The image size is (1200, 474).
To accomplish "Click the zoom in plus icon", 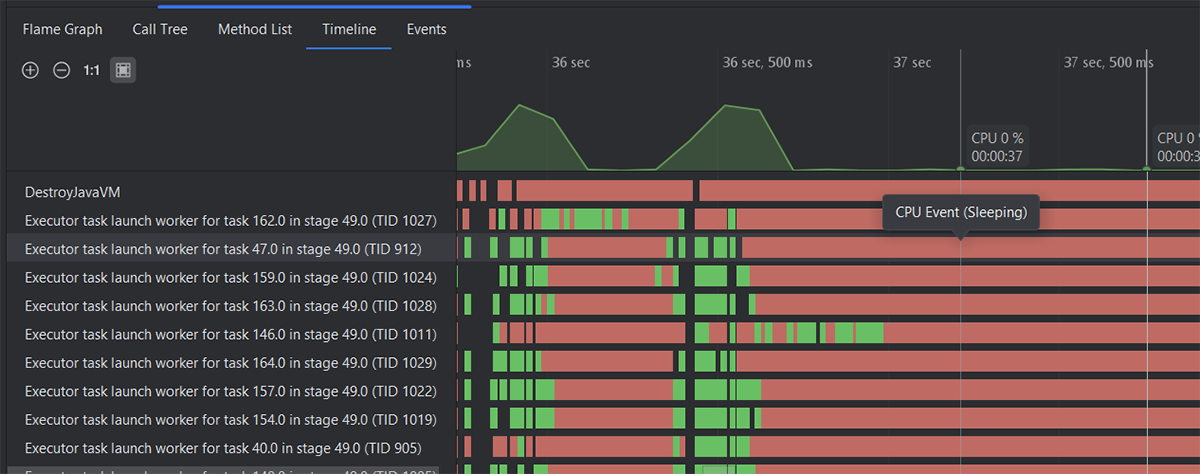I will (x=30, y=70).
